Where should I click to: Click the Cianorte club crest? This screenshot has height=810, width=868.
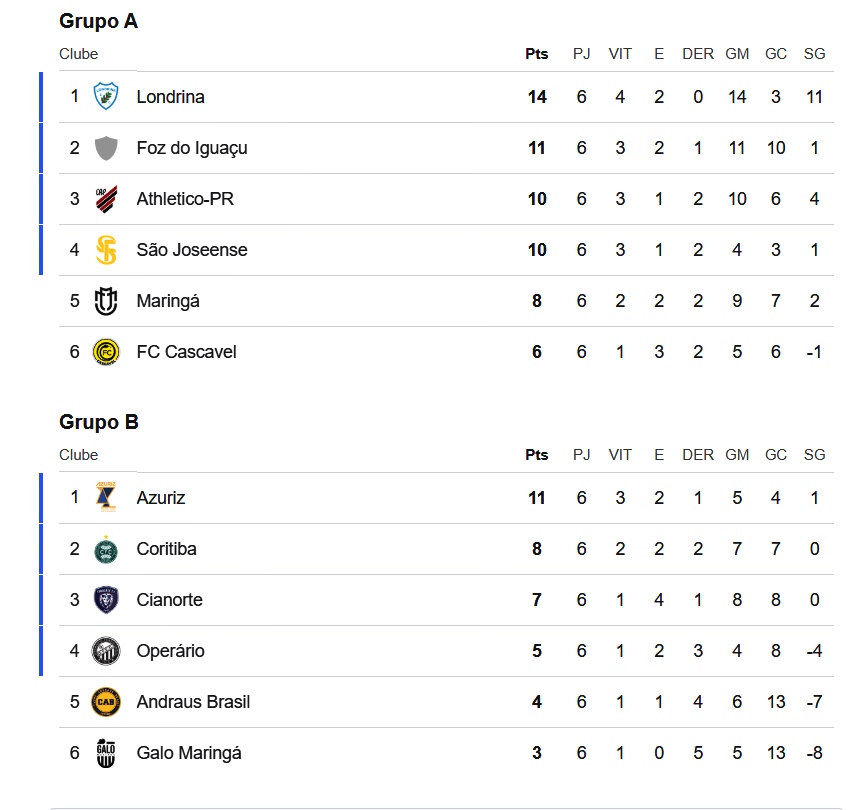point(106,600)
